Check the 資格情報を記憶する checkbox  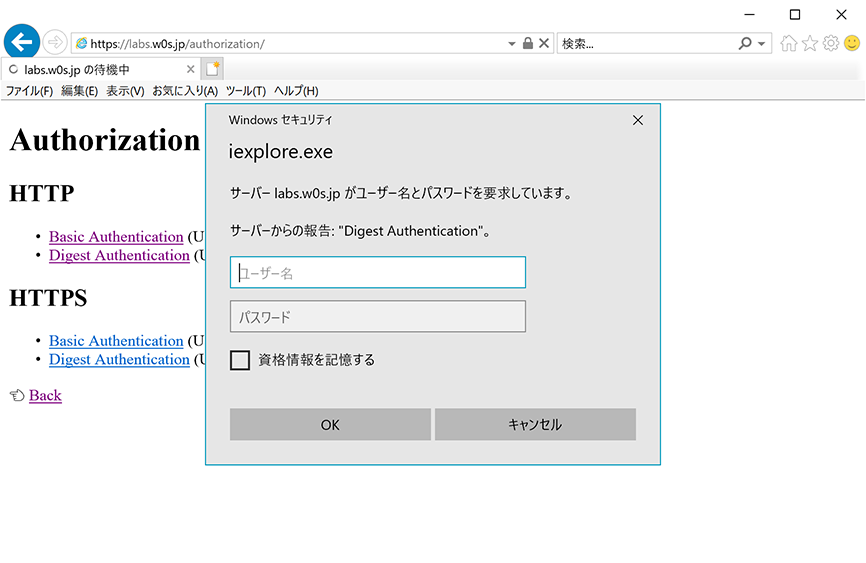click(x=240, y=360)
